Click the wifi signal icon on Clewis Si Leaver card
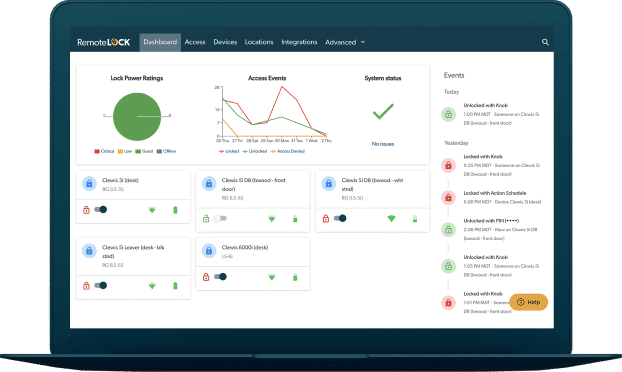 [152, 286]
